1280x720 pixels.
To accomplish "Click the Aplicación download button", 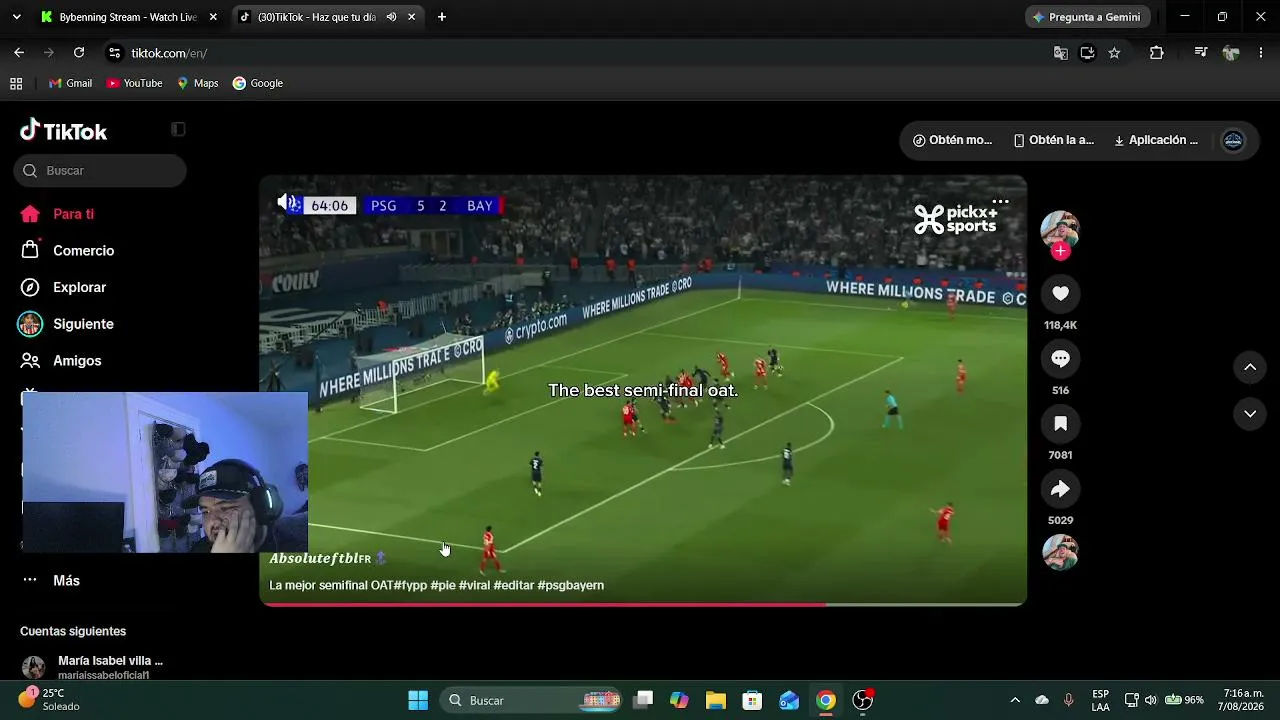I will coord(1155,140).
